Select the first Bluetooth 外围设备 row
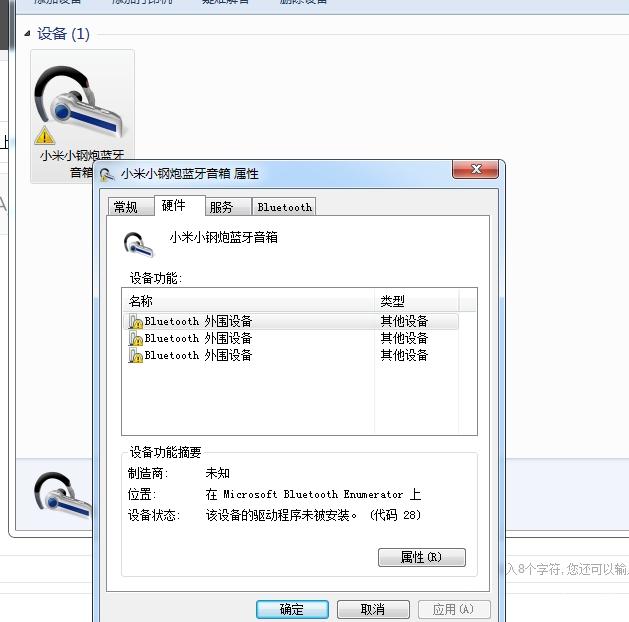 click(290, 321)
